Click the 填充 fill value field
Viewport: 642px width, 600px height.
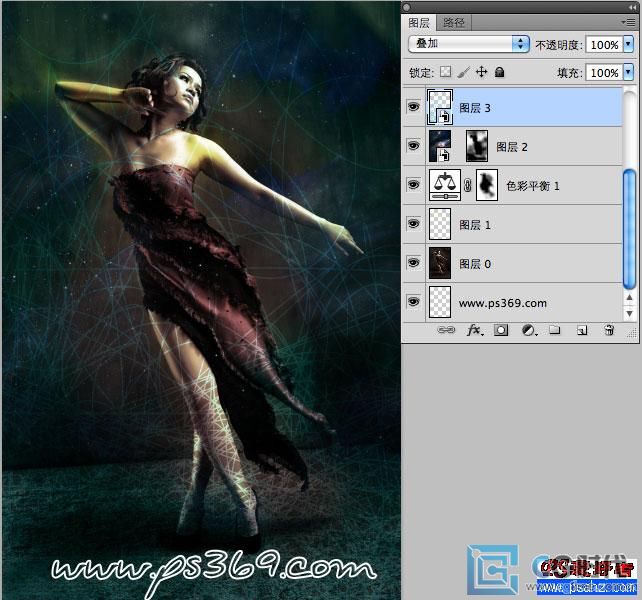click(x=604, y=73)
